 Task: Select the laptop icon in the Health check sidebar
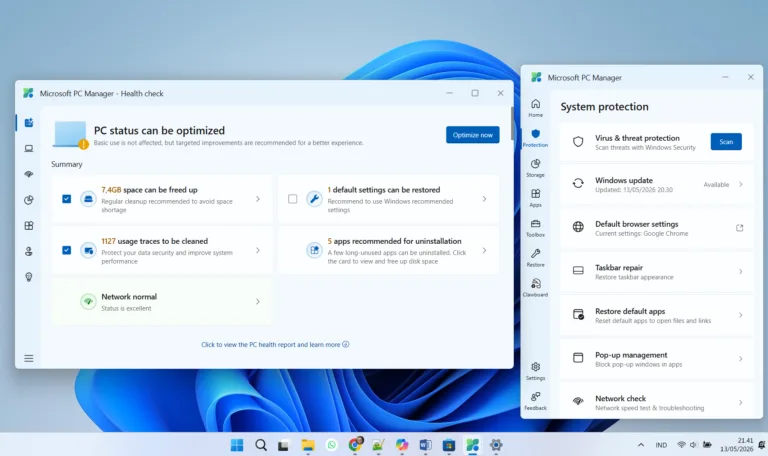pos(29,148)
